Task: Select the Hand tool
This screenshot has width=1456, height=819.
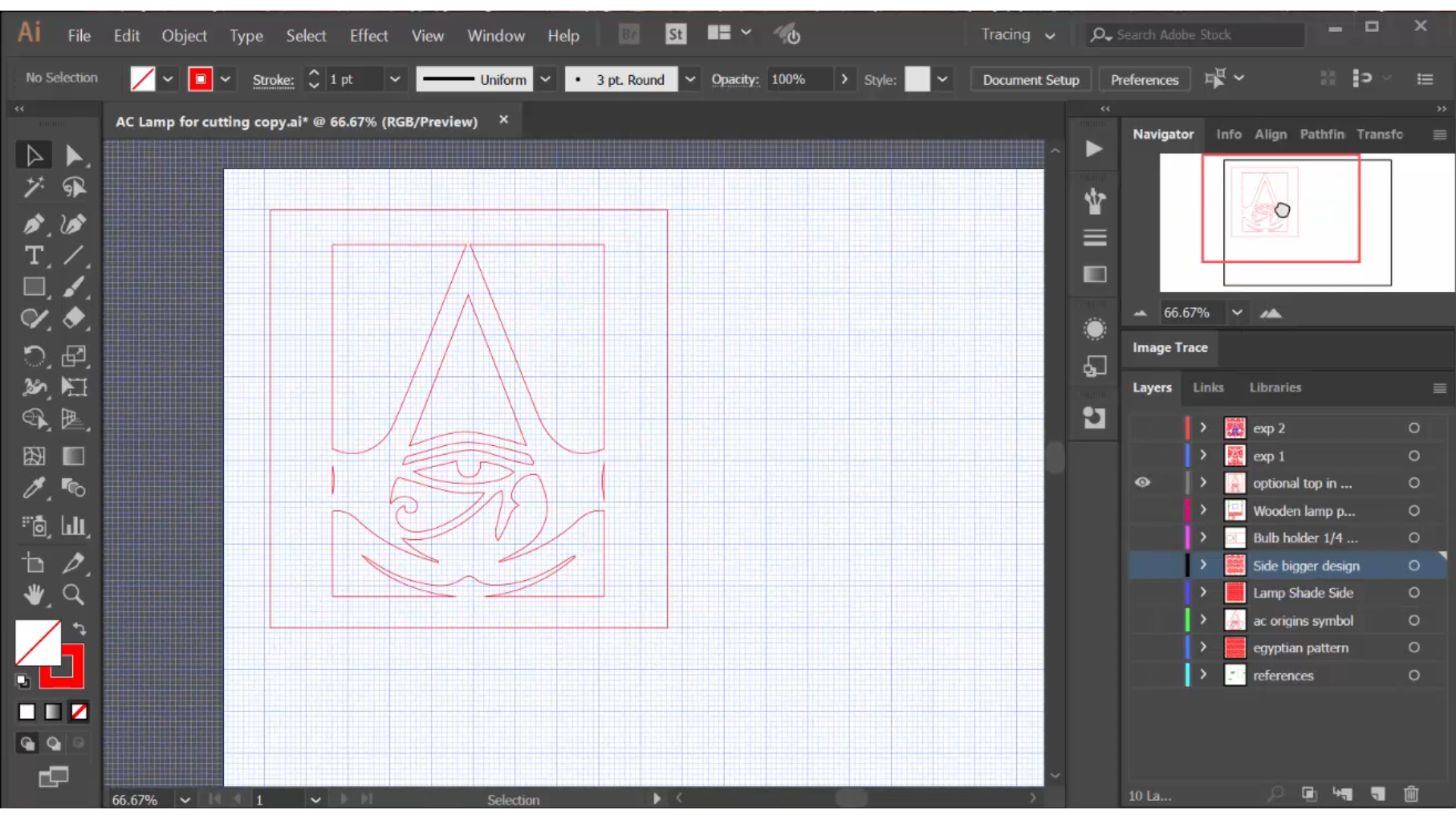Action: coord(33,595)
